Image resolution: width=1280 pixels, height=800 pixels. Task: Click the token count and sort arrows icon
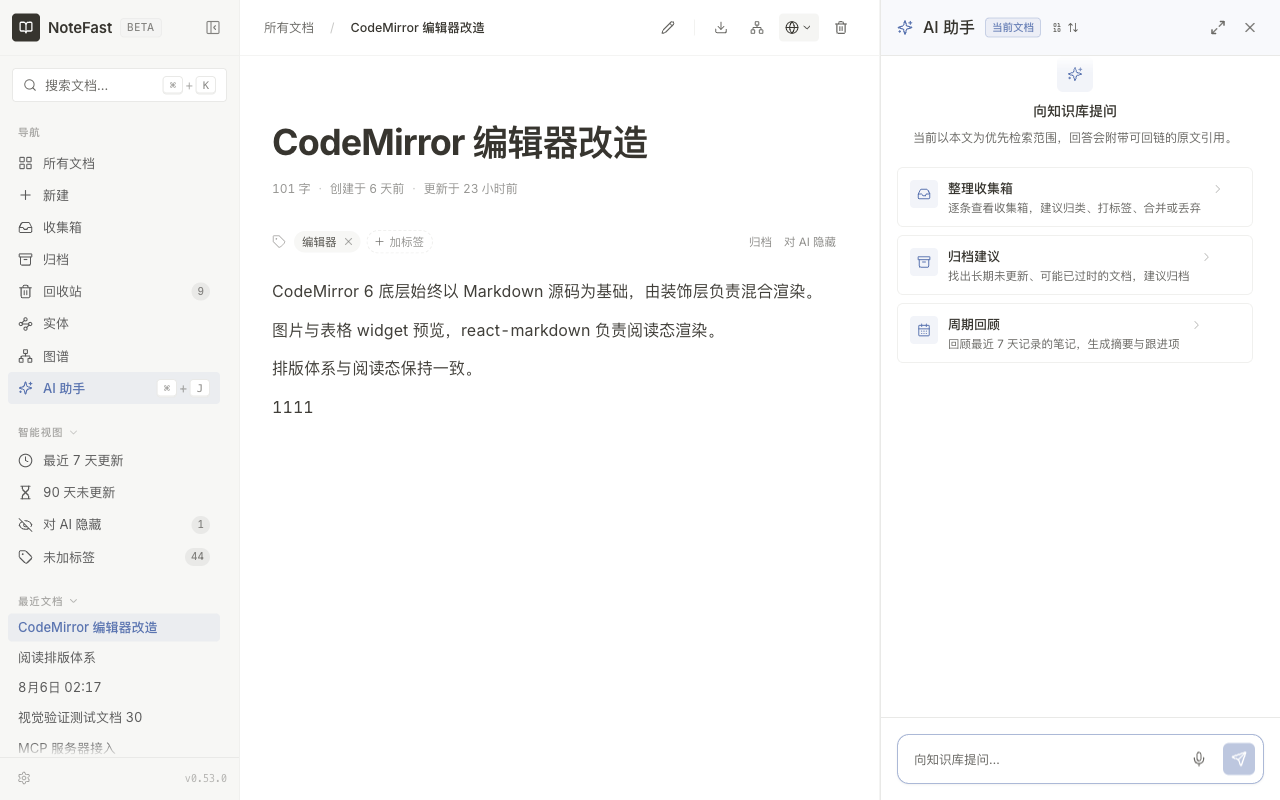1066,28
